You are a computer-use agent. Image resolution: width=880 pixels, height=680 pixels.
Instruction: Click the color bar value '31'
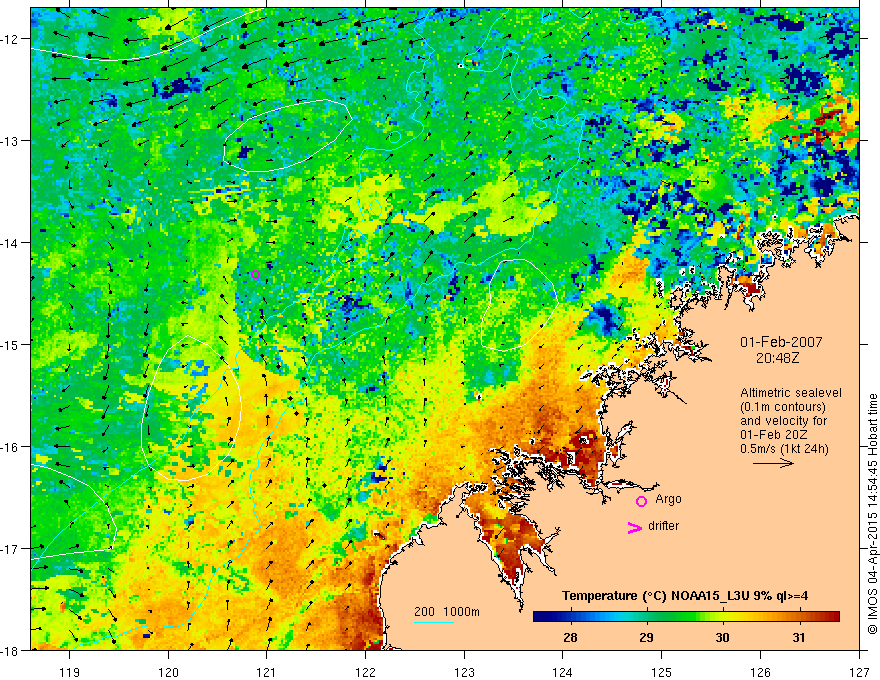click(799, 638)
